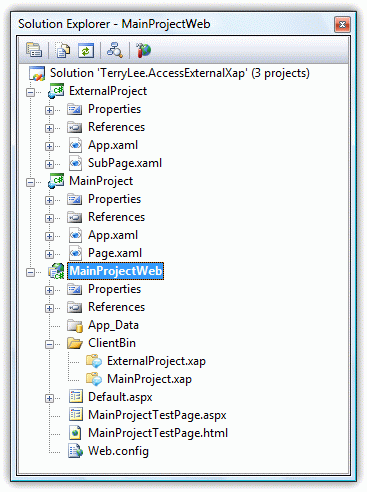The height and width of the screenshot is (492, 367).
Task: Click the Properties toolbar icon
Action: [x=34, y=51]
